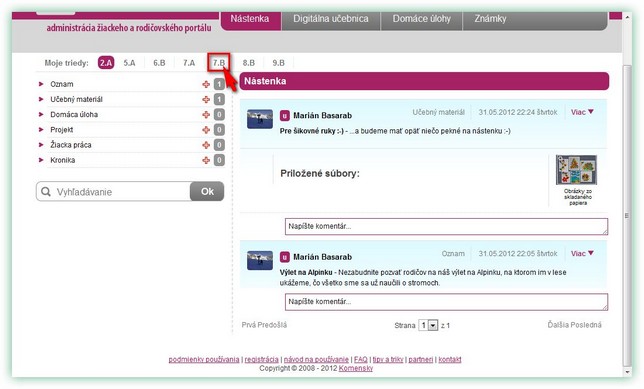Image resolution: width=644 pixels, height=389 pixels.
Task: Select class 8.B
Action: [248, 63]
